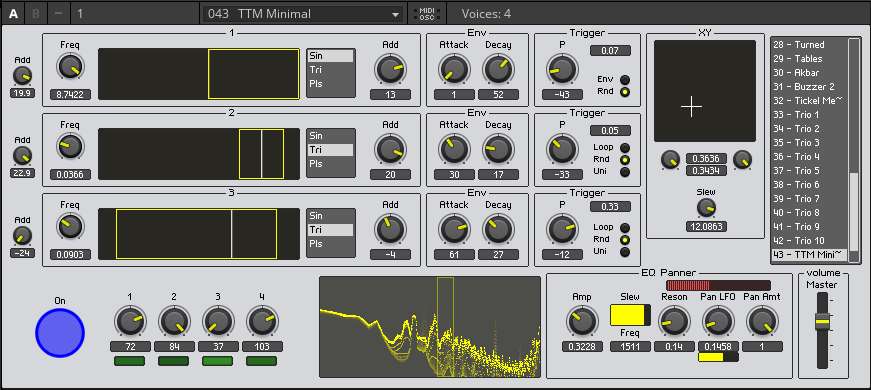
Task: Click Env 2 Attack knob
Action: (x=454, y=150)
